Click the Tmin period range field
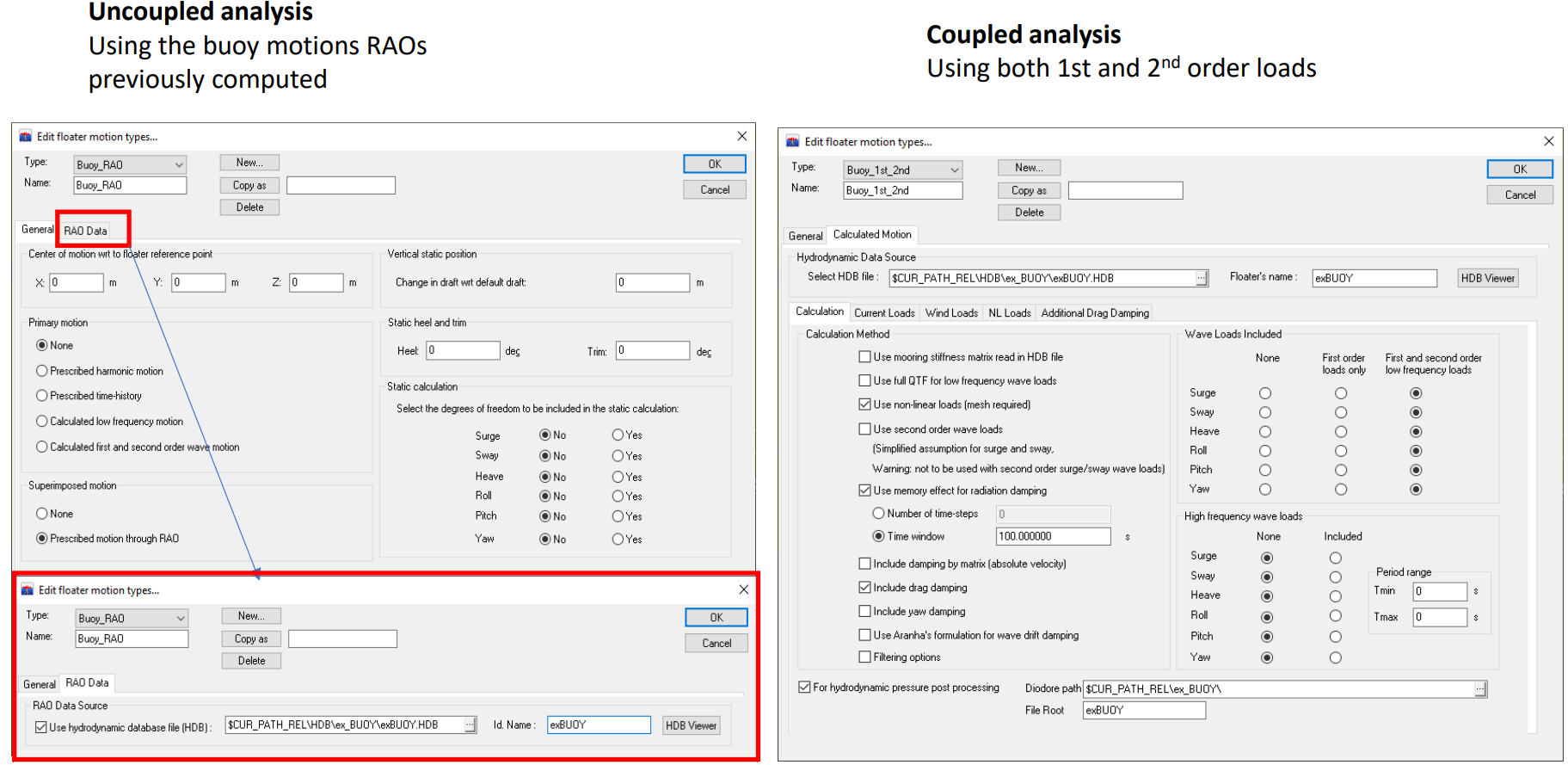1568x765 pixels. (1439, 592)
